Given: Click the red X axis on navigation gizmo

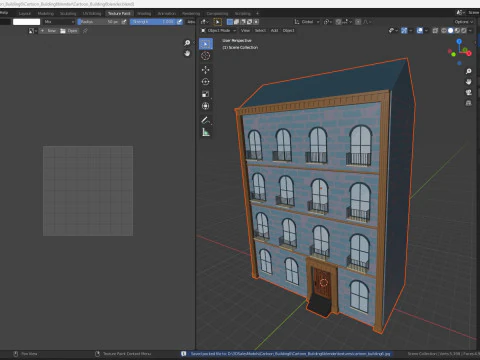Looking at the screenshot, I should pos(469,53).
